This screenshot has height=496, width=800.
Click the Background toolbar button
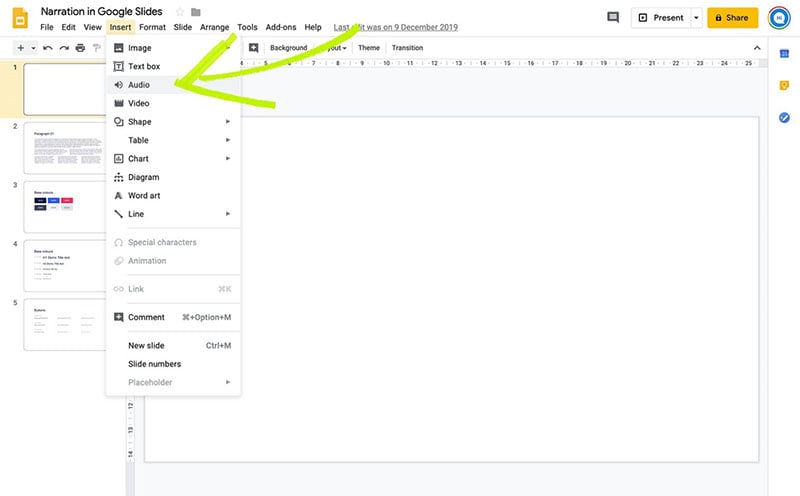click(288, 47)
